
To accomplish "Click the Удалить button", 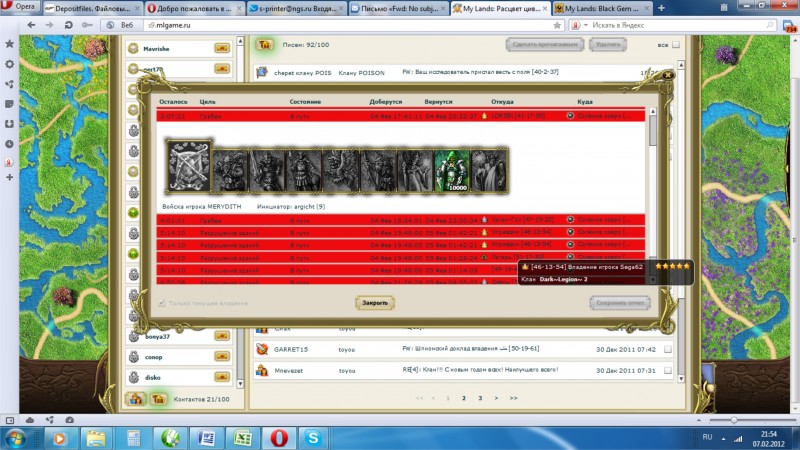I will pos(608,44).
